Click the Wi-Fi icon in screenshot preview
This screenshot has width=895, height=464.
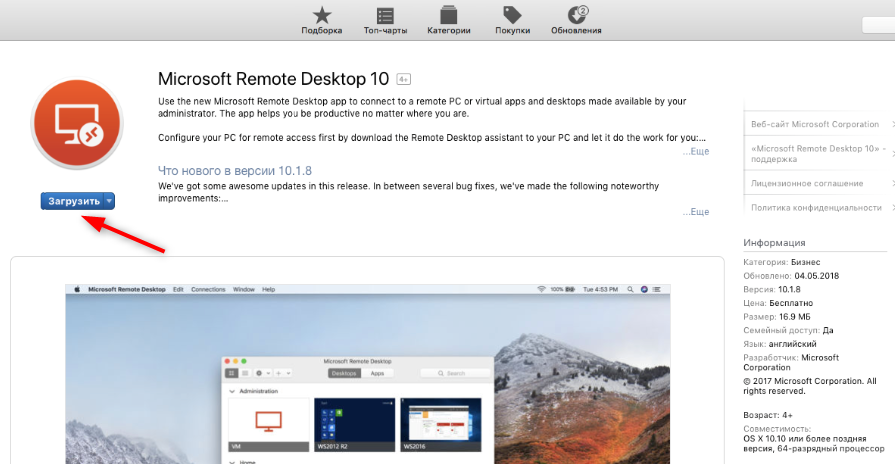click(541, 289)
